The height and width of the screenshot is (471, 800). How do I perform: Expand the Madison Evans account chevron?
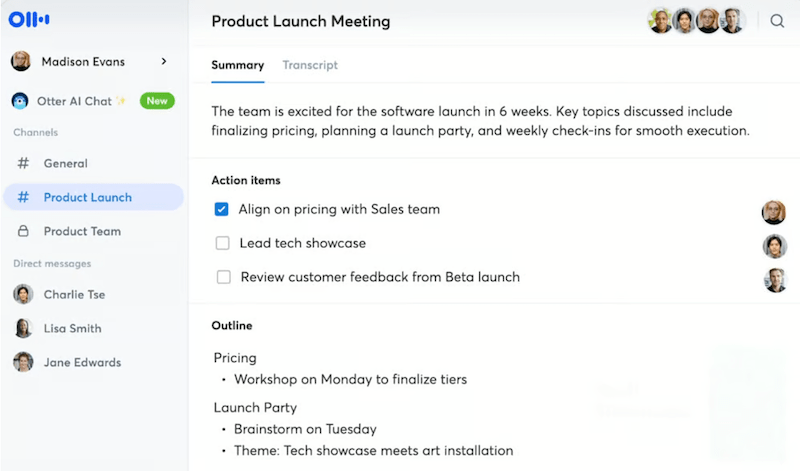pos(164,61)
